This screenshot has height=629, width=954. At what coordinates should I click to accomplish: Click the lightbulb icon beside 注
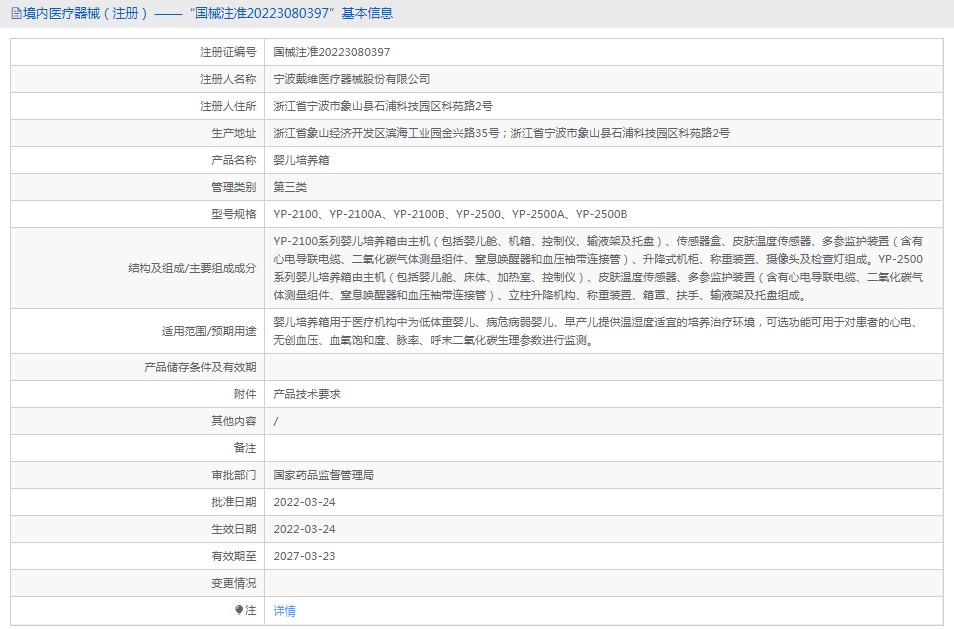[x=239, y=610]
